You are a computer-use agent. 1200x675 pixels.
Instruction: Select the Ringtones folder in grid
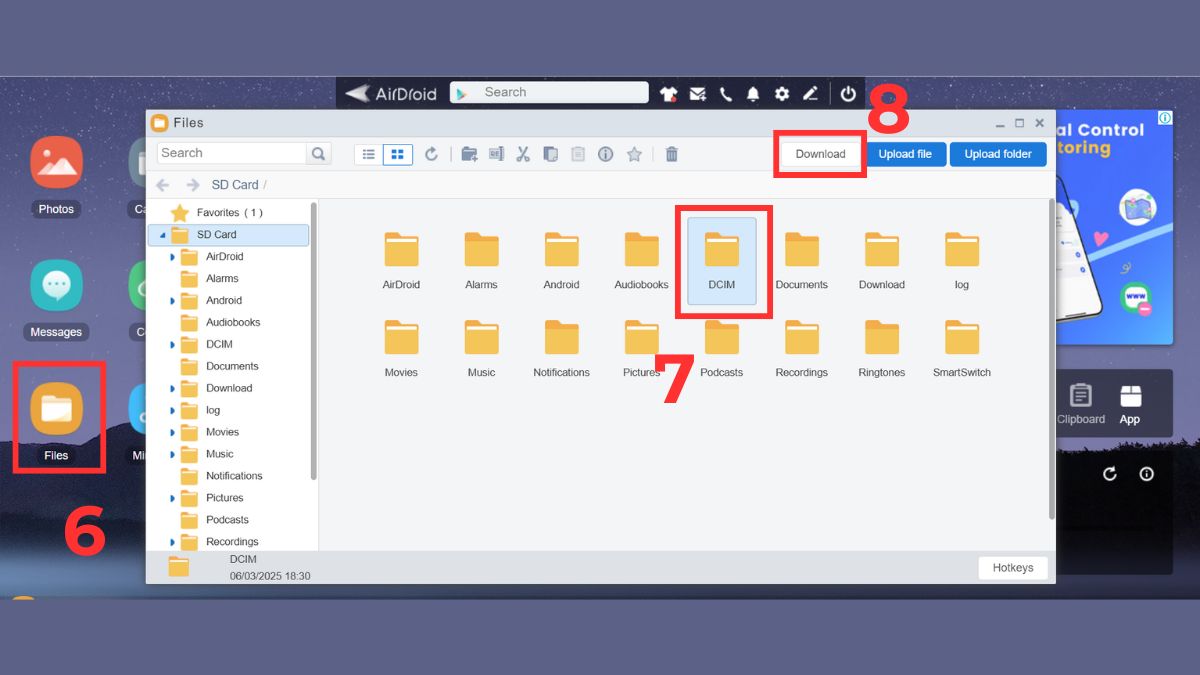click(882, 348)
